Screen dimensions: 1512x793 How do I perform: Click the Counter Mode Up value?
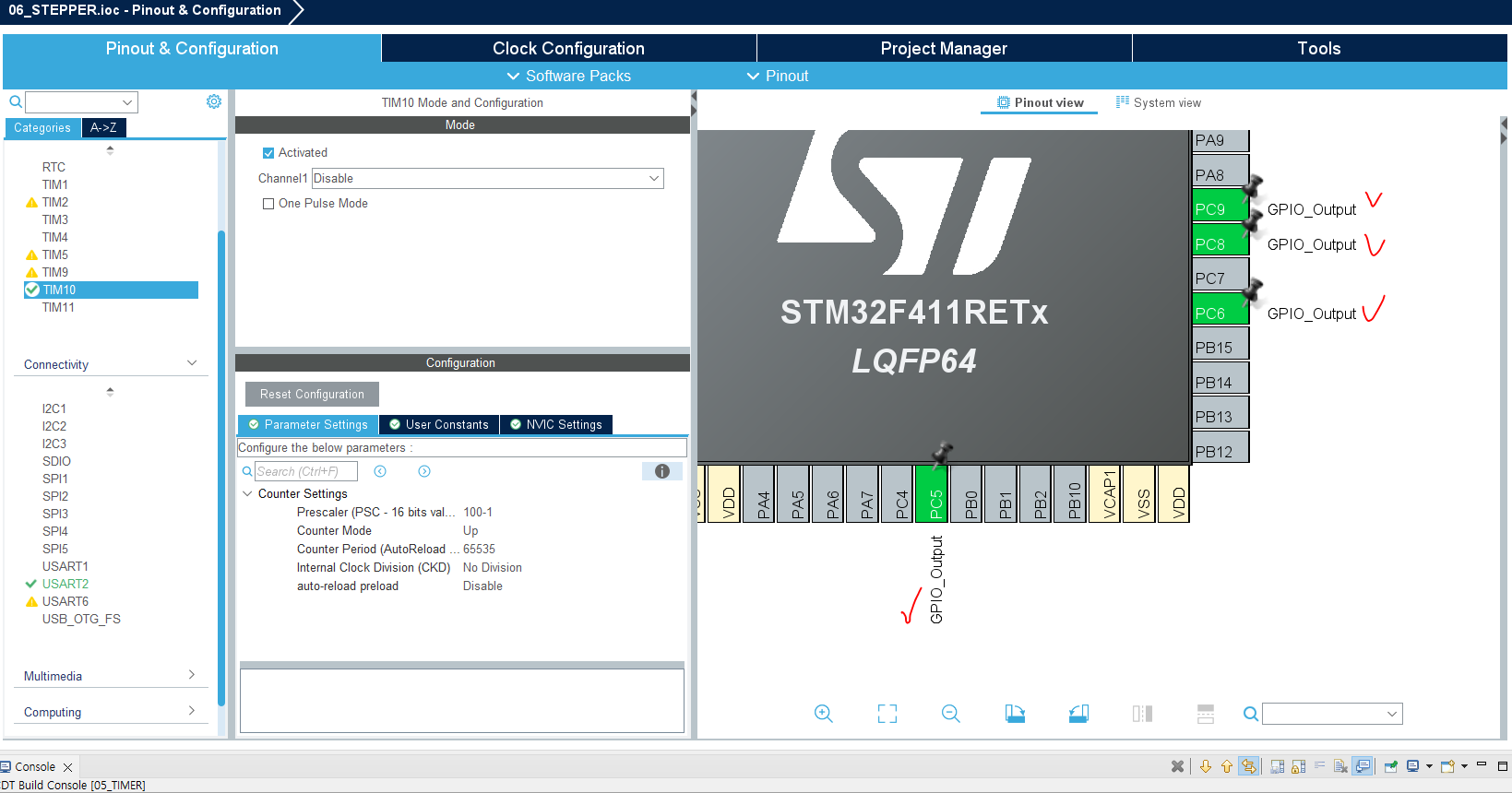click(470, 530)
